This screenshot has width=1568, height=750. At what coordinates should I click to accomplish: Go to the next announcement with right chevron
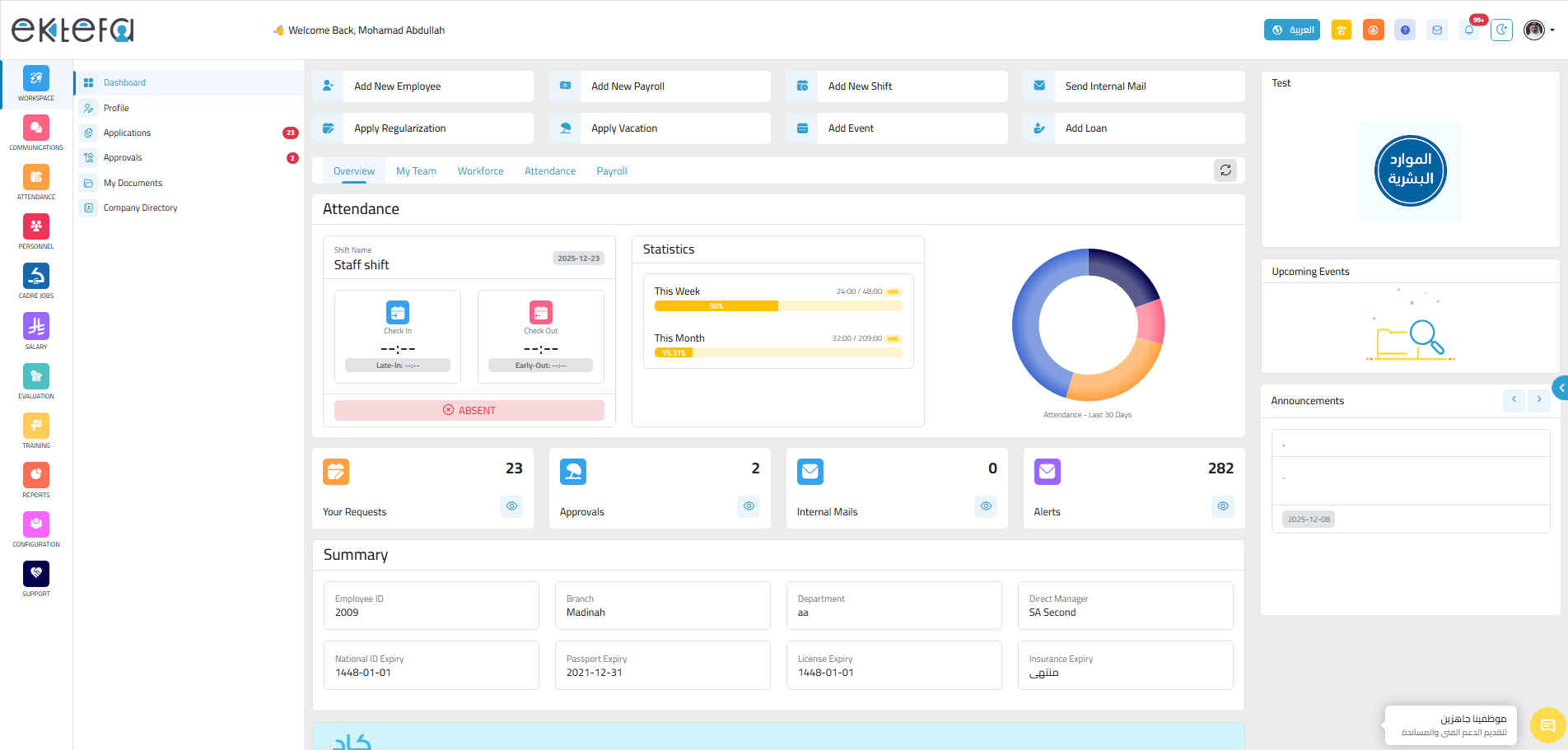(1539, 400)
